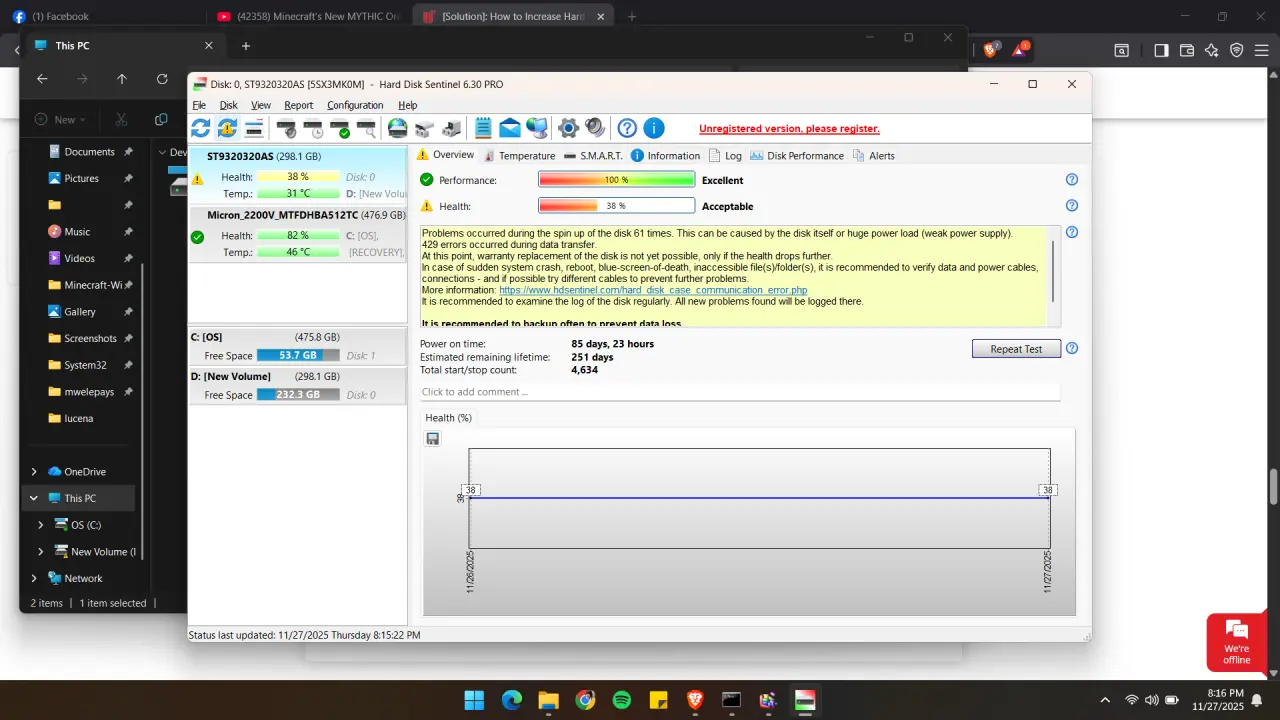Expand OneDrive in the File Explorer tree
Viewport: 1280px width, 720px height.
pos(34,472)
